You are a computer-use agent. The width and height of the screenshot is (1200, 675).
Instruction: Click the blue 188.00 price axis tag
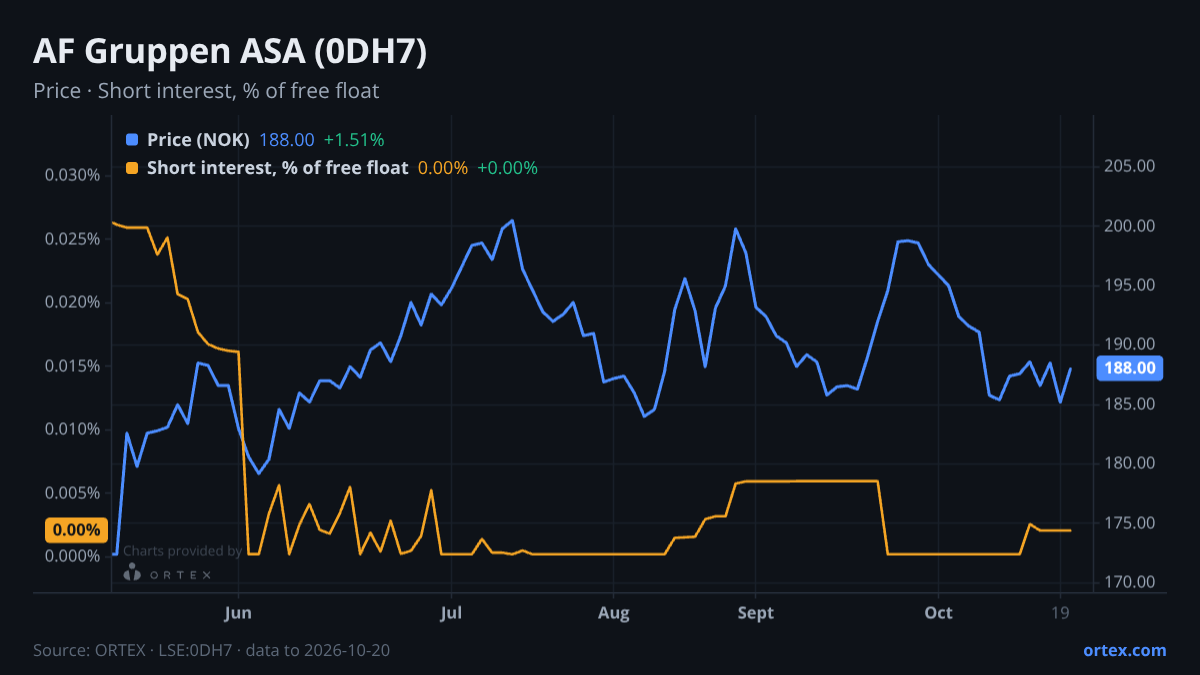pos(1131,368)
